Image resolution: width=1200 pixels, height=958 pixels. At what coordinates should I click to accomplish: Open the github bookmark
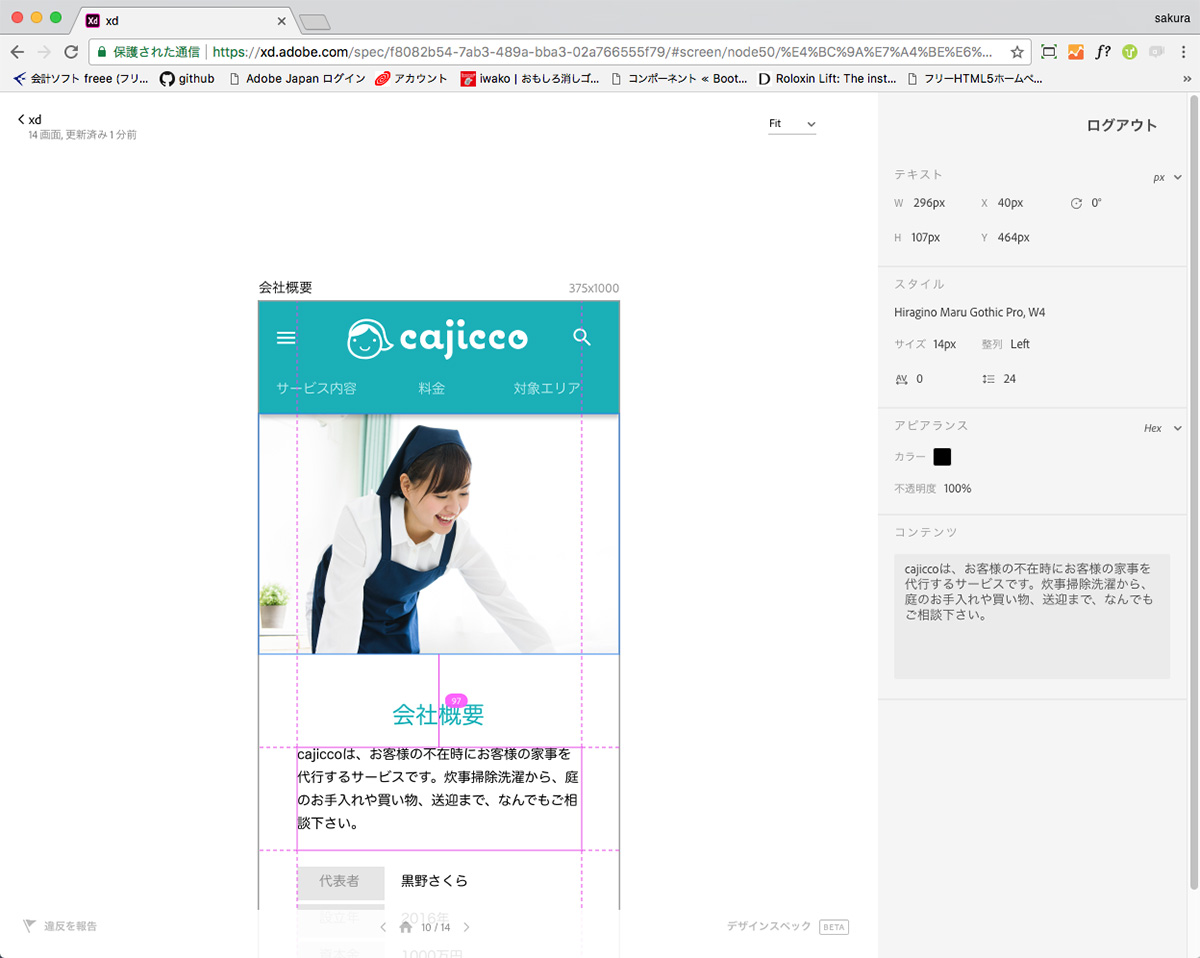coord(187,78)
